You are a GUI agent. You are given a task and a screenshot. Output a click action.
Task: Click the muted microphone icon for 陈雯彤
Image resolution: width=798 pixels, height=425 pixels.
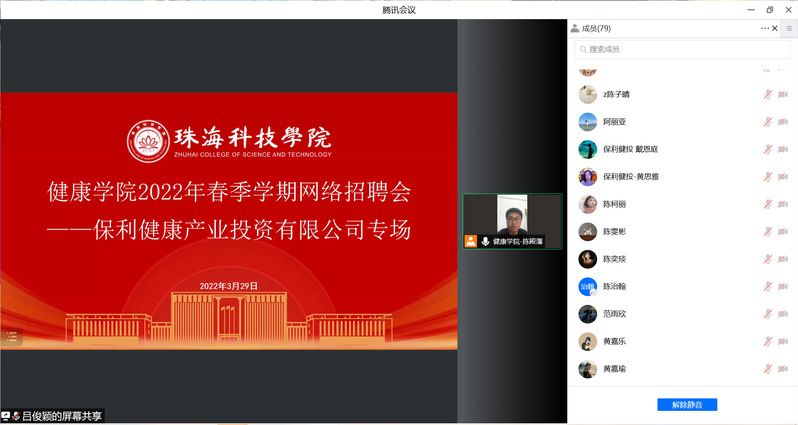[x=768, y=232]
